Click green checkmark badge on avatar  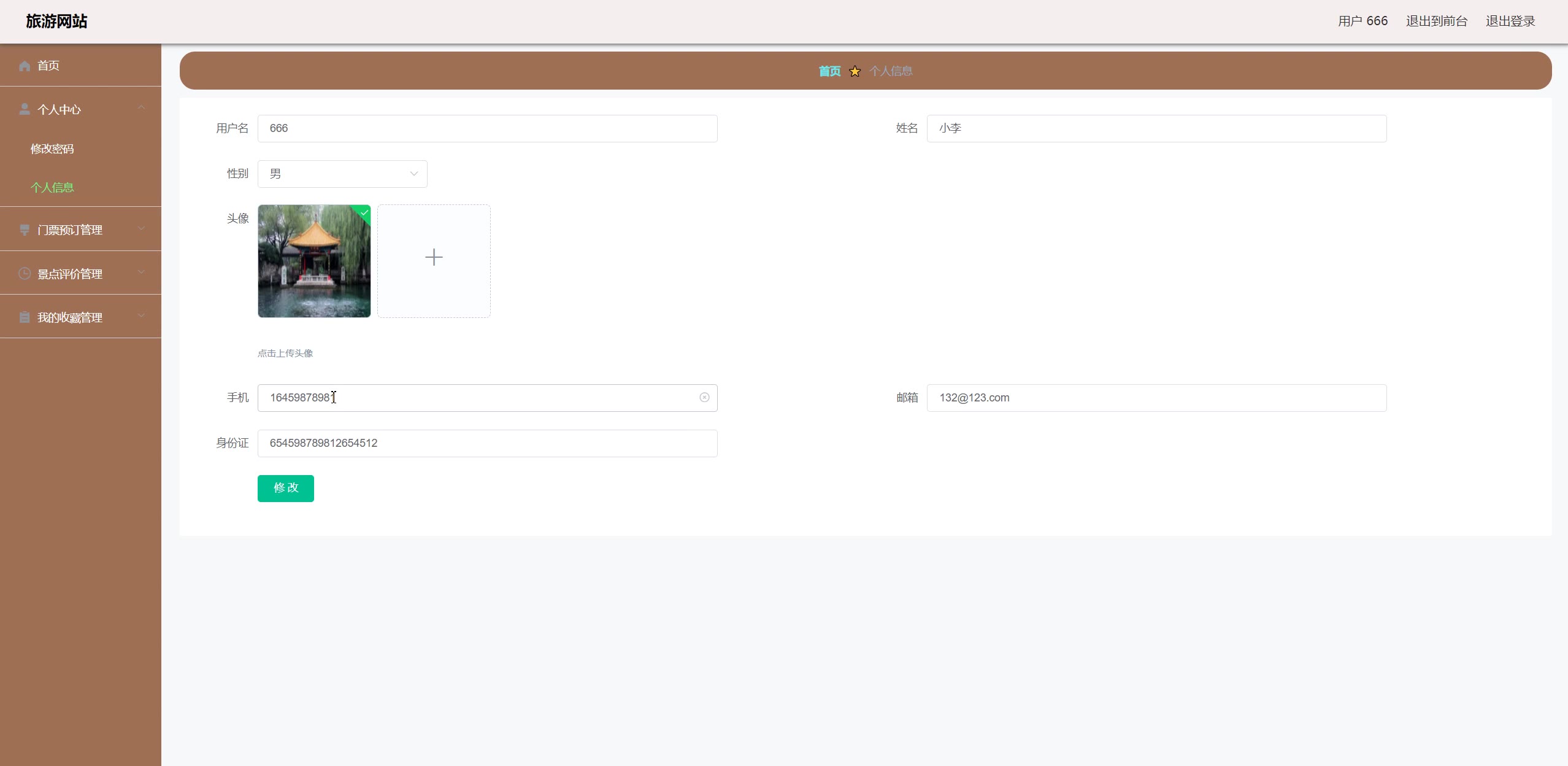pyautogui.click(x=363, y=212)
